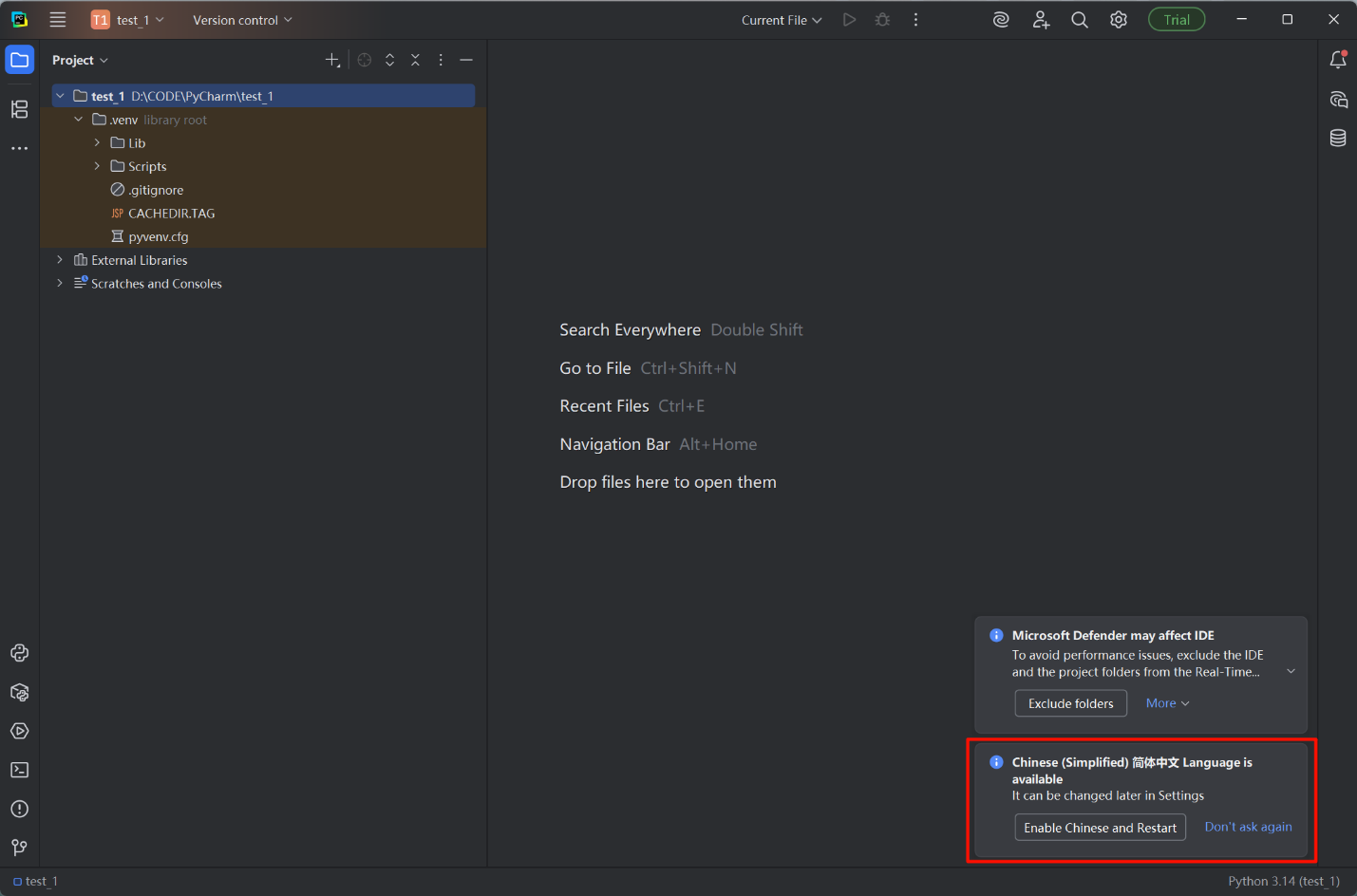Click the Don't ask again link
Image resolution: width=1357 pixels, height=896 pixels.
pos(1249,827)
